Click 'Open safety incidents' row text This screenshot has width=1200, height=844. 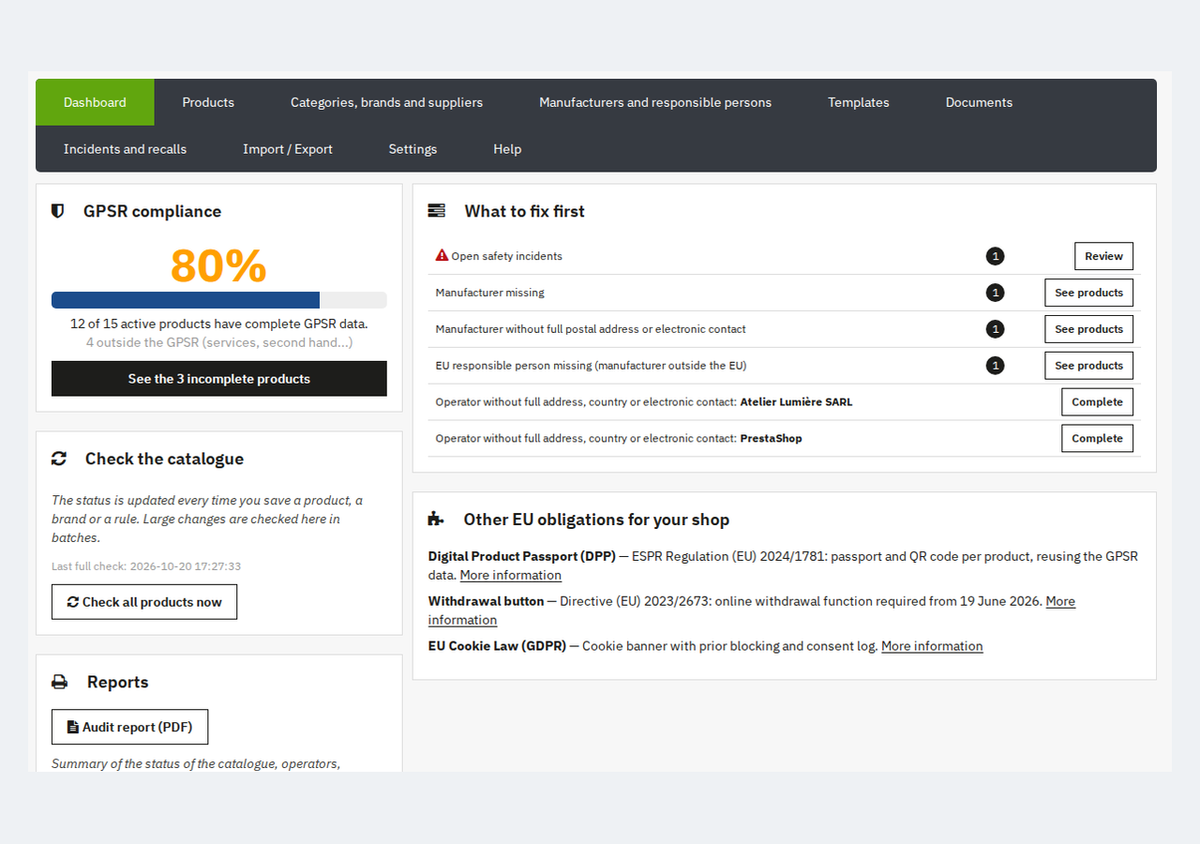(x=507, y=256)
